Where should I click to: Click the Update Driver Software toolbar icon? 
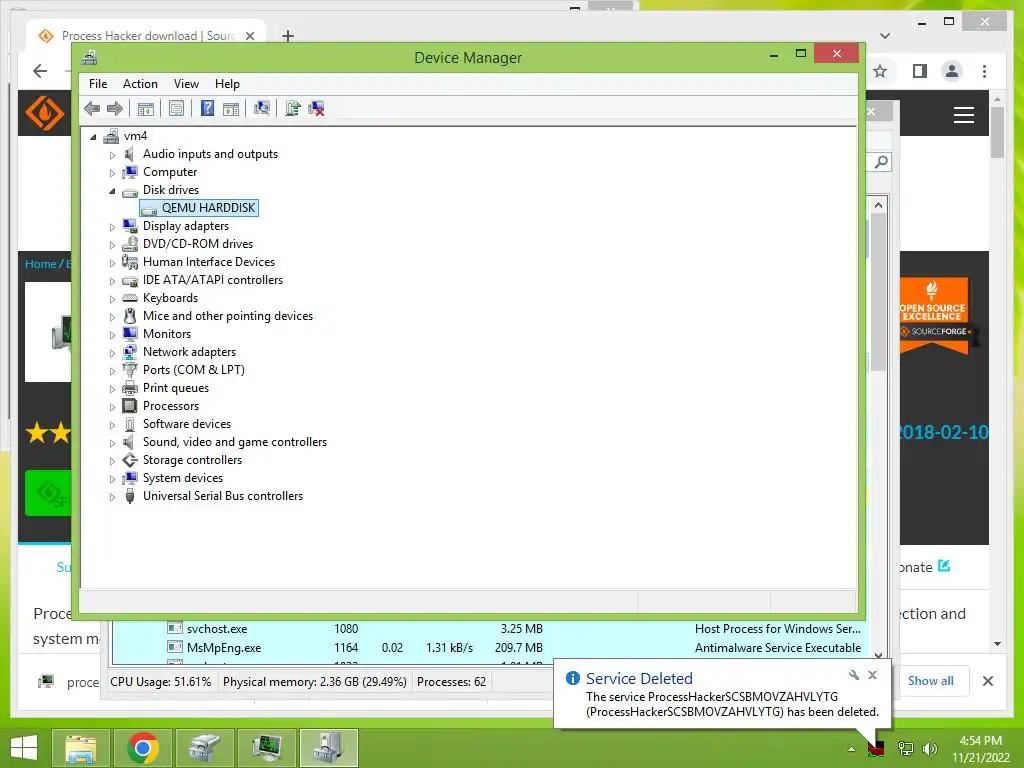(x=293, y=108)
